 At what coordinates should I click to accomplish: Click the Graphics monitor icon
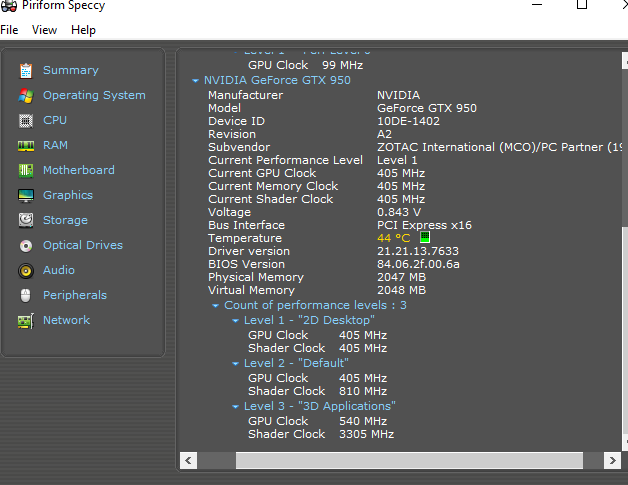[x=26, y=195]
